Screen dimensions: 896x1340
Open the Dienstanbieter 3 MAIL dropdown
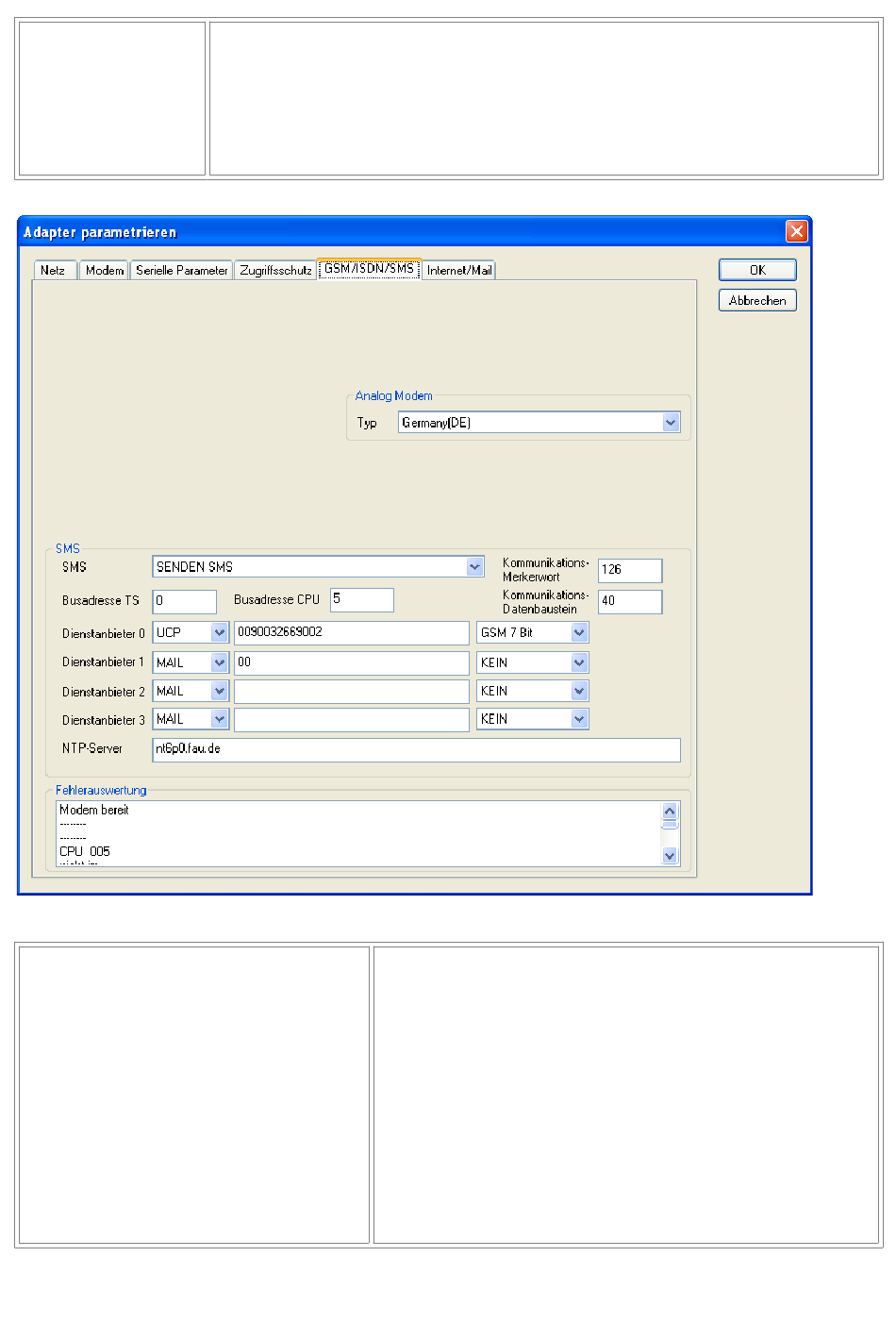point(219,719)
